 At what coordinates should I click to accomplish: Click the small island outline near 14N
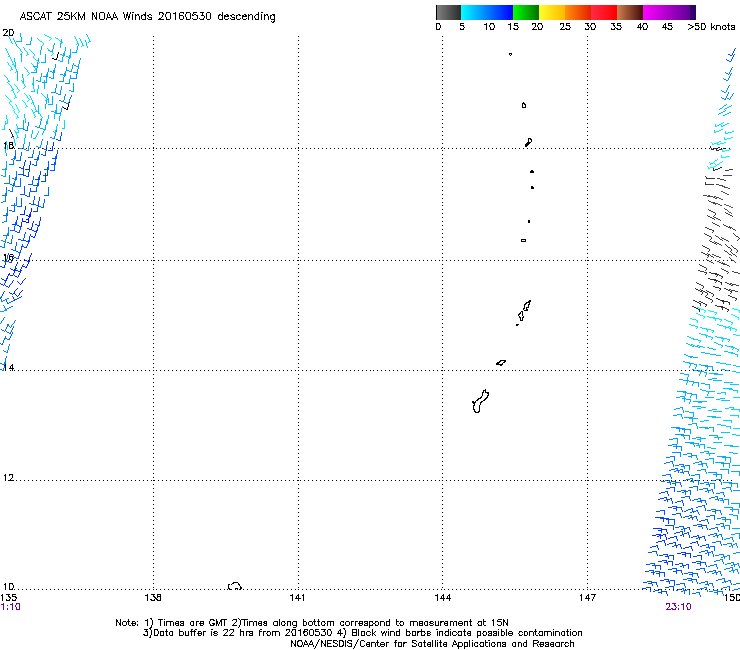pyautogui.click(x=501, y=363)
